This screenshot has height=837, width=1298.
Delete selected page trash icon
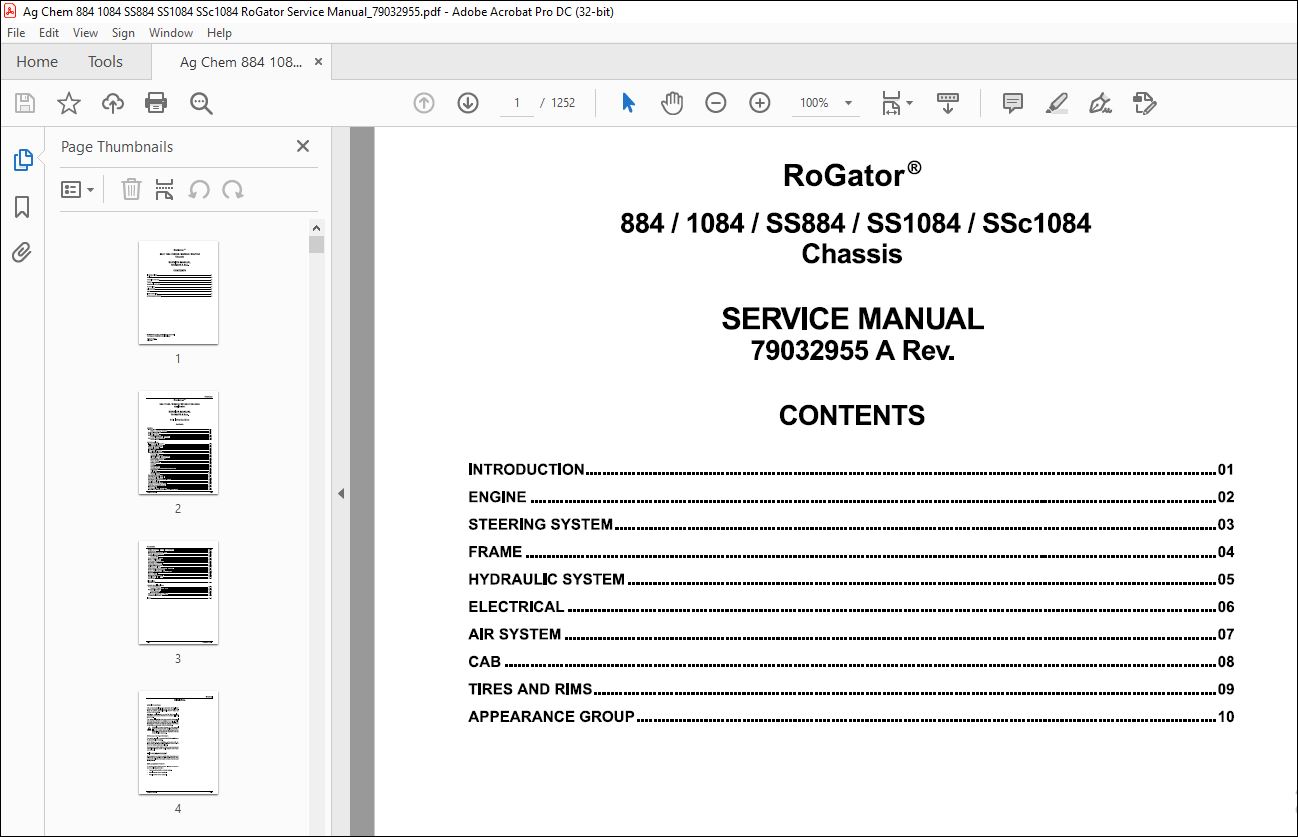131,190
